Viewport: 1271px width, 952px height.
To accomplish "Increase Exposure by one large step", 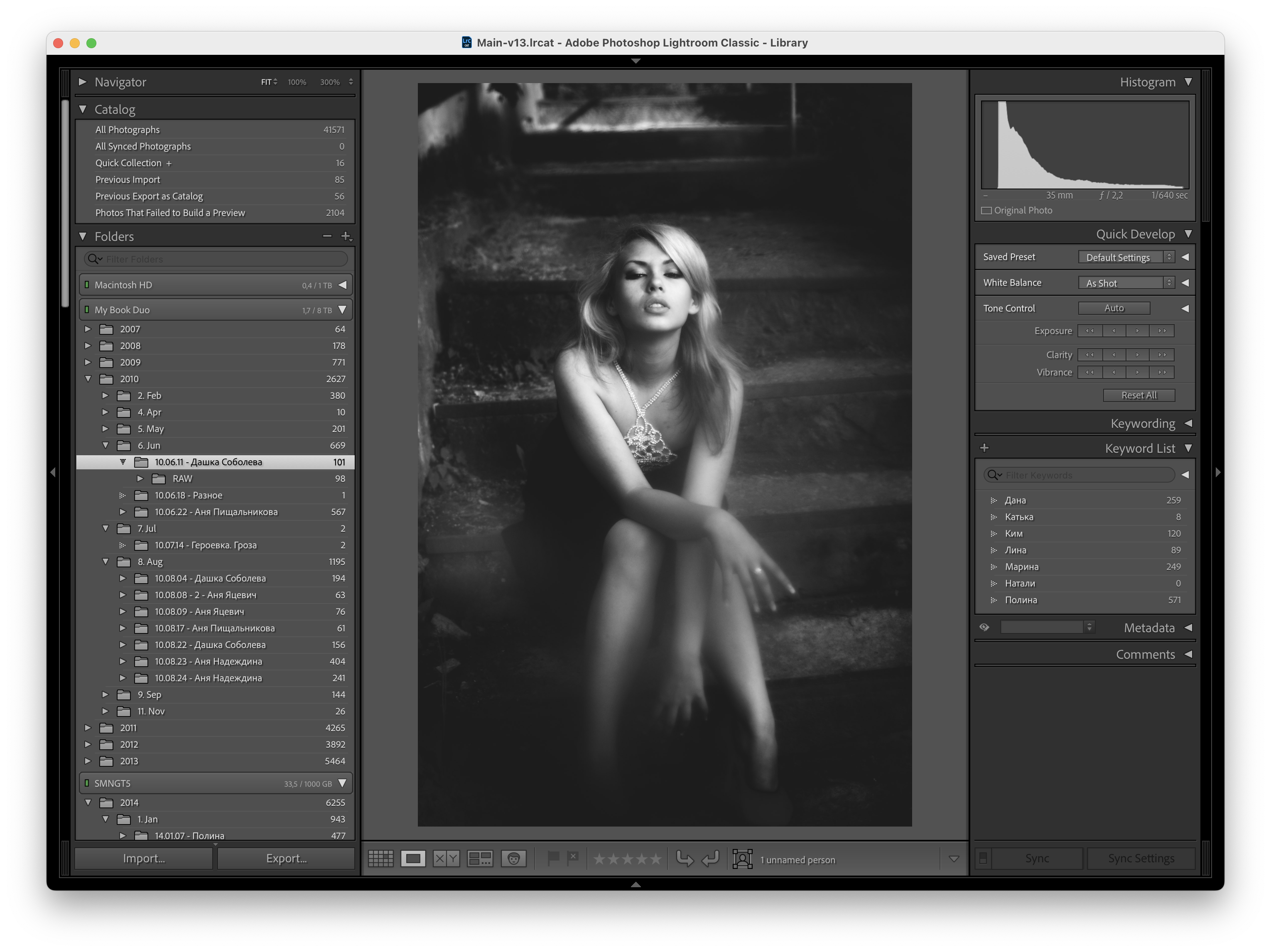I will point(1162,331).
